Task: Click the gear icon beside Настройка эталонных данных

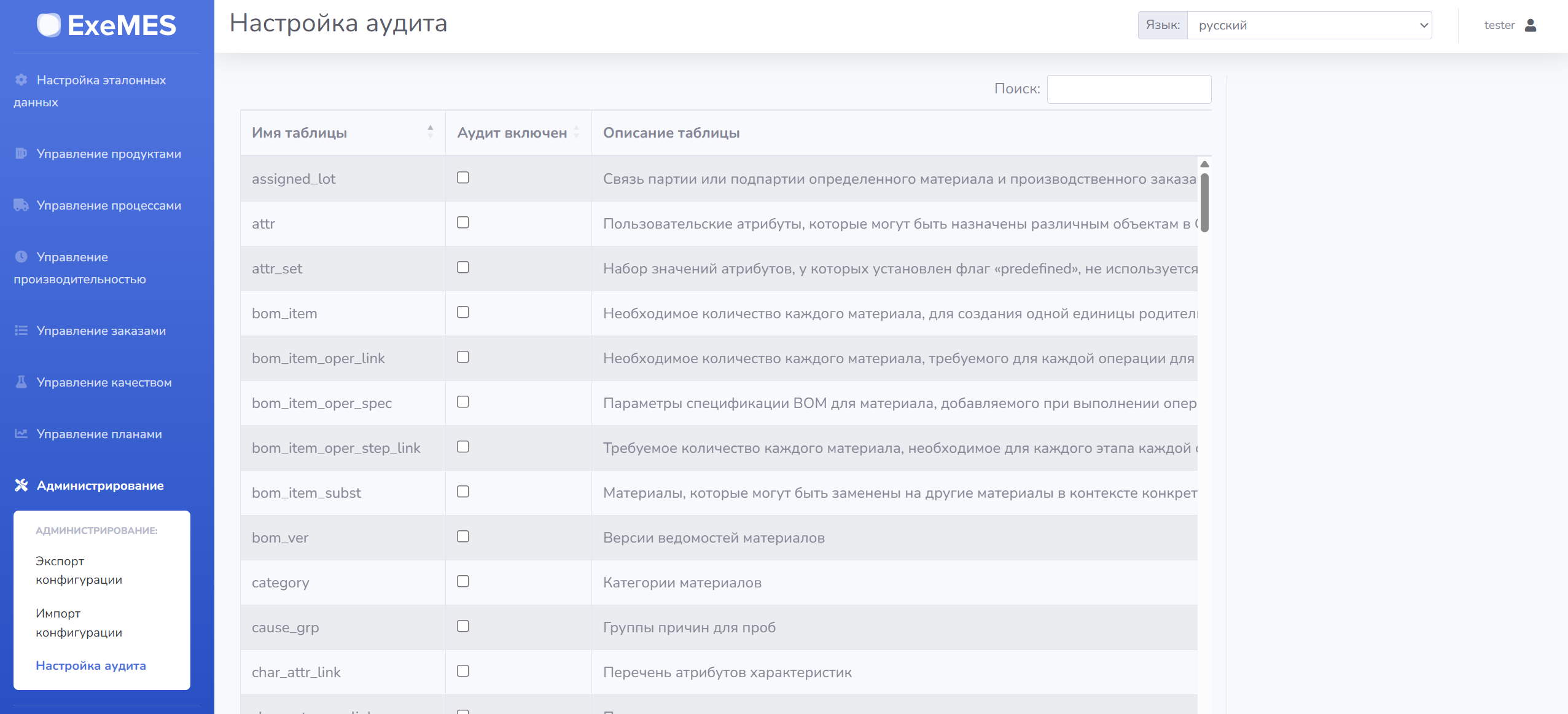Action: pyautogui.click(x=21, y=80)
